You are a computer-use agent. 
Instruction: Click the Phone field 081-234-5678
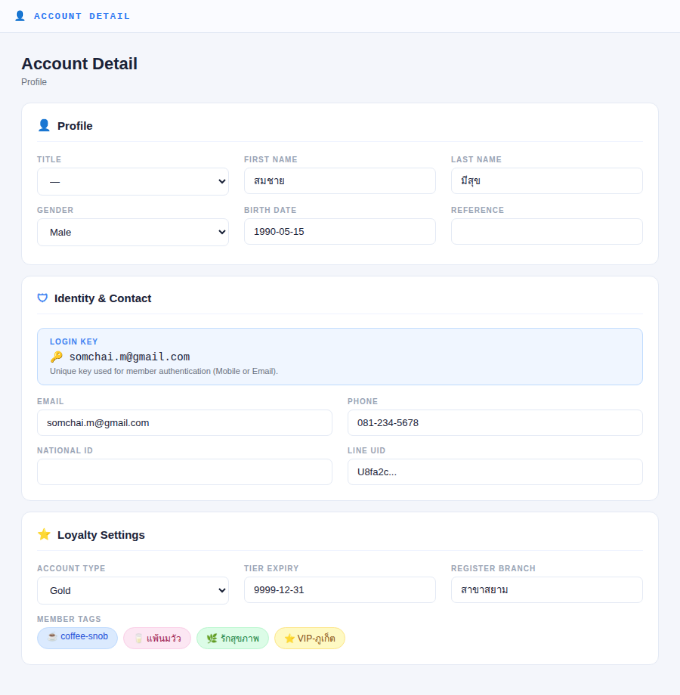pos(495,422)
